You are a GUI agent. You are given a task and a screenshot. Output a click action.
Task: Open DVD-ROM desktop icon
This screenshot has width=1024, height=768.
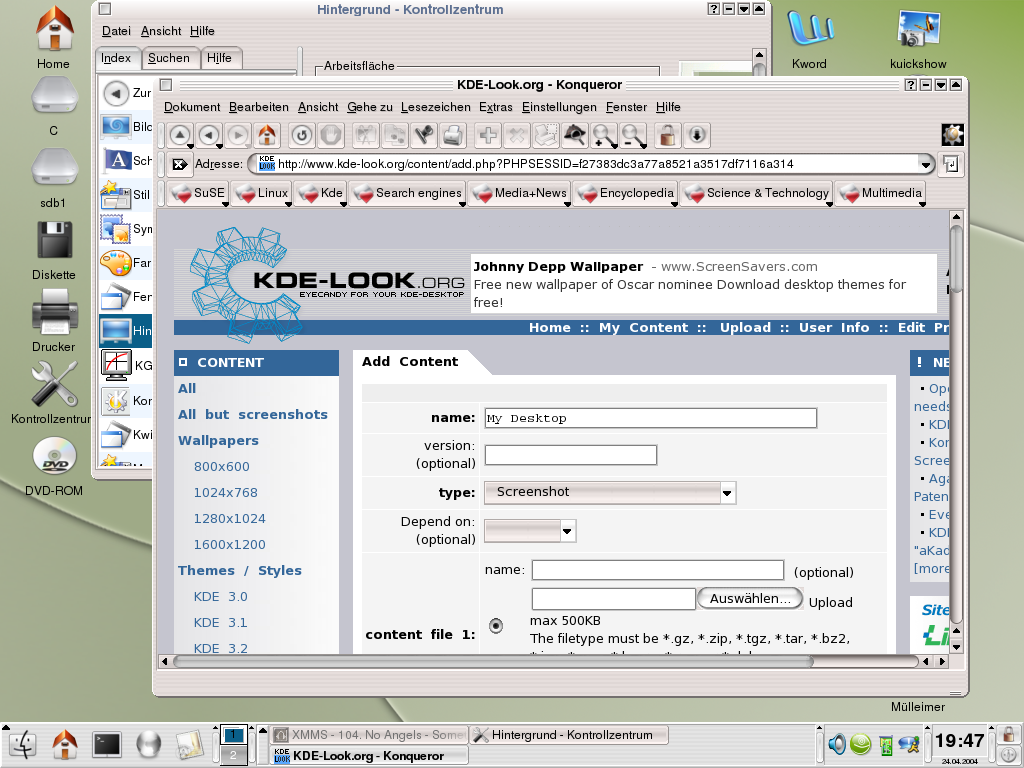(54, 466)
